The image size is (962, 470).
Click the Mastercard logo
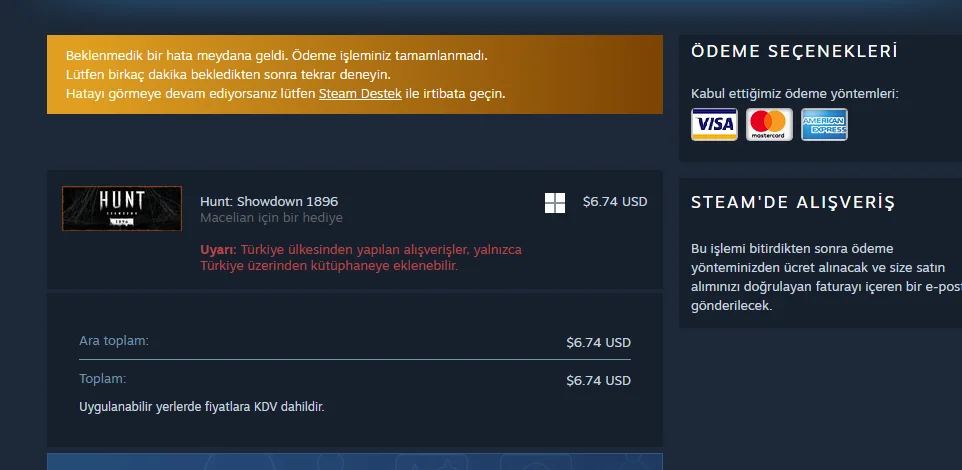click(x=769, y=125)
